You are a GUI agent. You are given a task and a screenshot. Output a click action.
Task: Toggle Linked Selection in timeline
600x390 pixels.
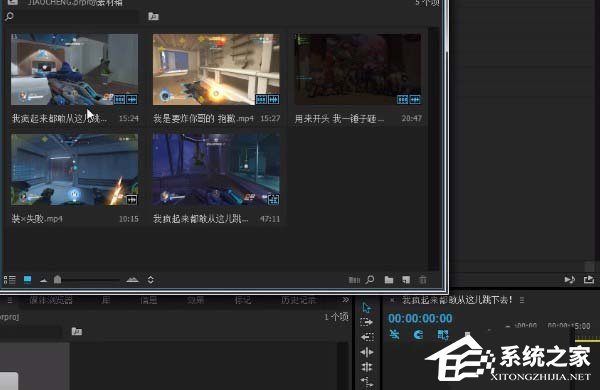pos(443,335)
